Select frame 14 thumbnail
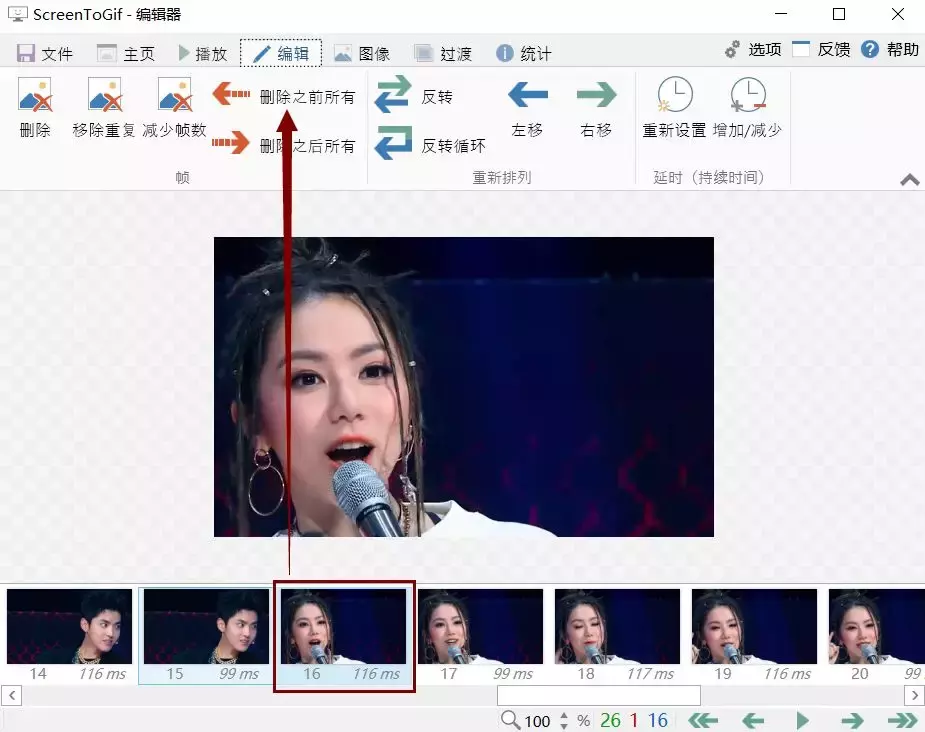The image size is (925, 732). pos(69,626)
